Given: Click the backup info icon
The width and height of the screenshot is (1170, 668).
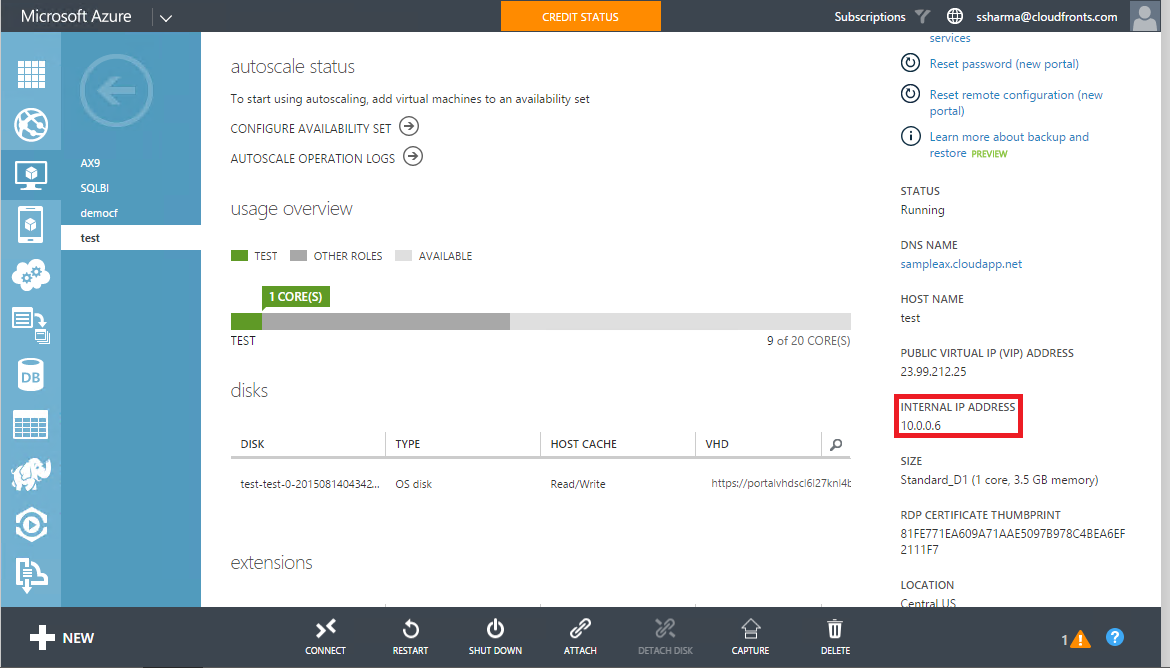Looking at the screenshot, I should coord(910,136).
